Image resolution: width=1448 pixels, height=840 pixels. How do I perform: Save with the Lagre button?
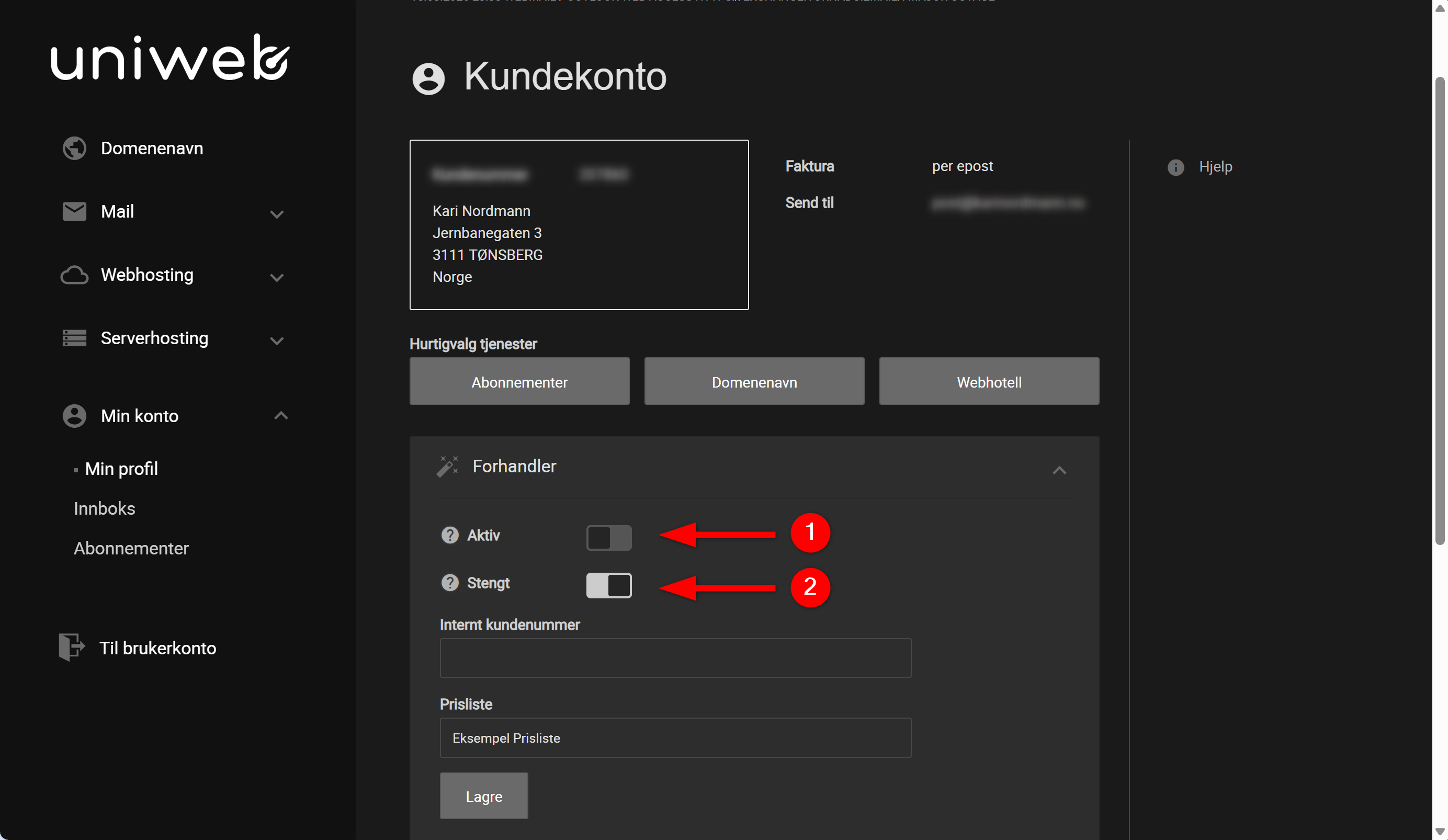(x=484, y=796)
